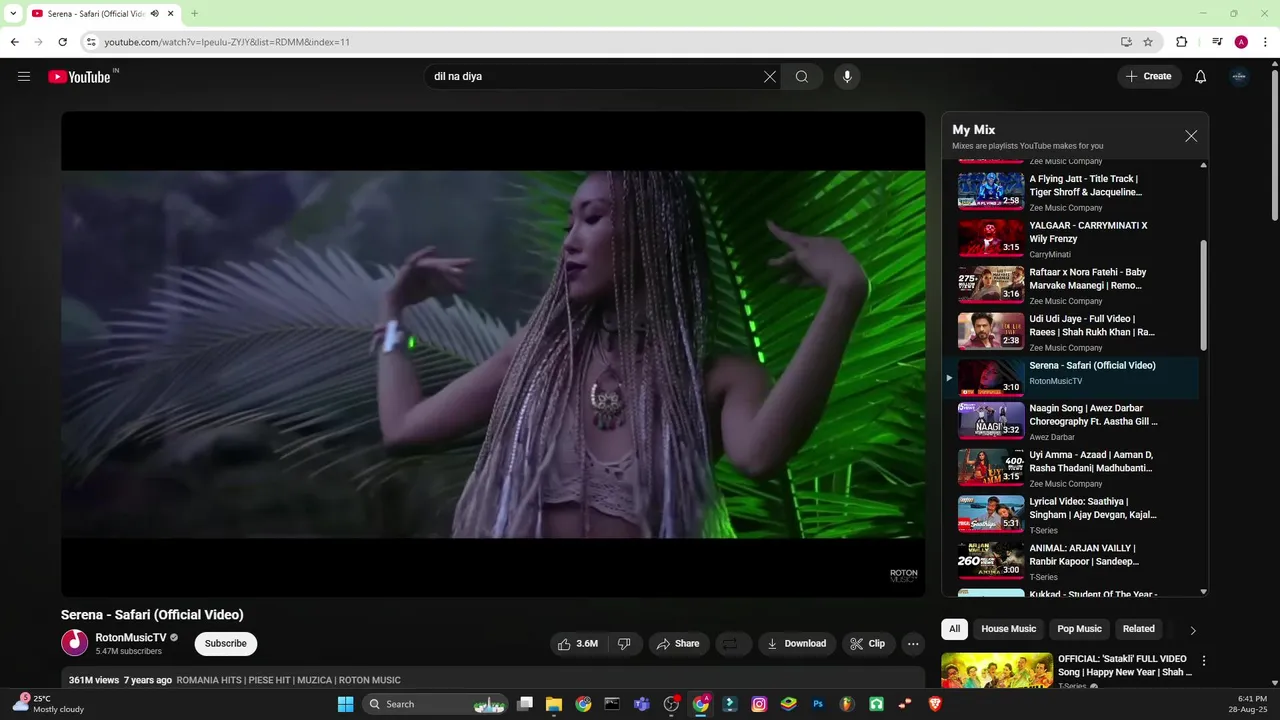The image size is (1280, 720).
Task: Play 'Uyi Amma - Azaad' video
Action: coord(1071,468)
